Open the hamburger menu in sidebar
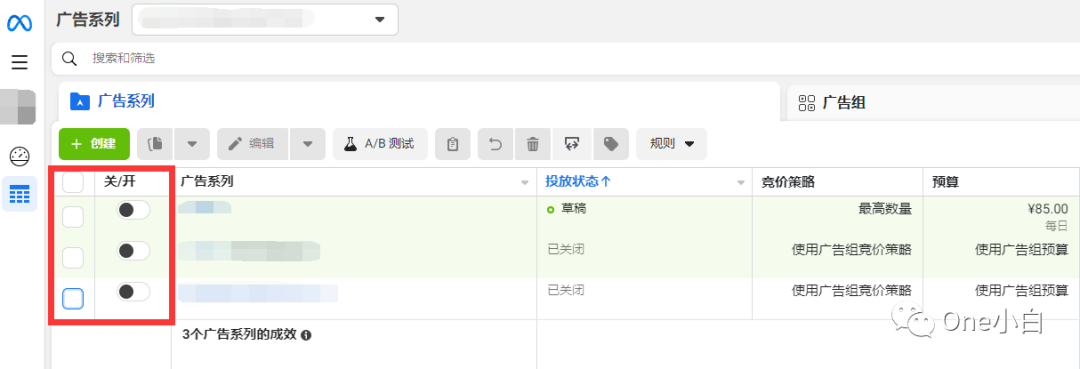 click(19, 63)
